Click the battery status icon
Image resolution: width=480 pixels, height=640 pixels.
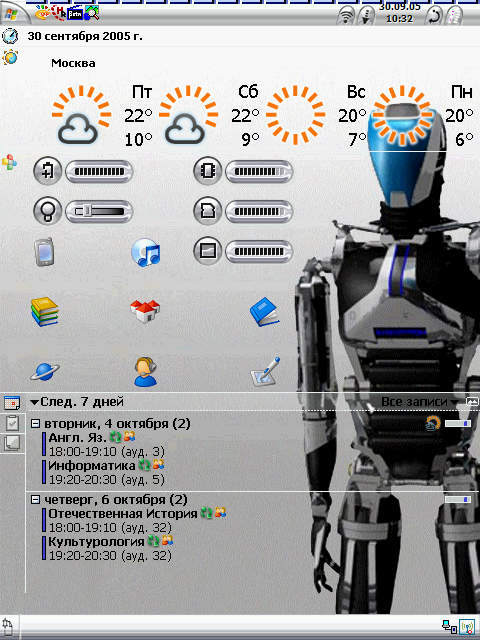click(48, 171)
